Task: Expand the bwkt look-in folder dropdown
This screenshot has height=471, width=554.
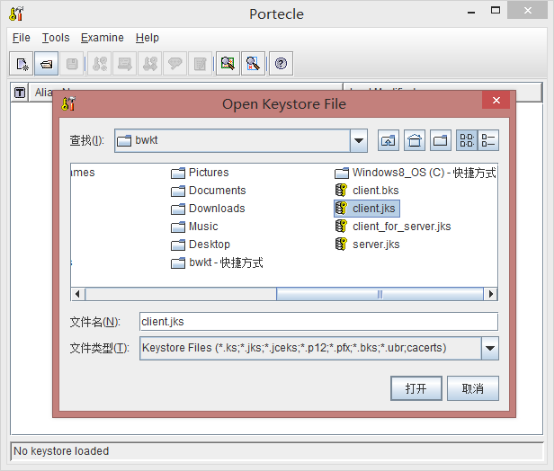Action: [x=359, y=141]
